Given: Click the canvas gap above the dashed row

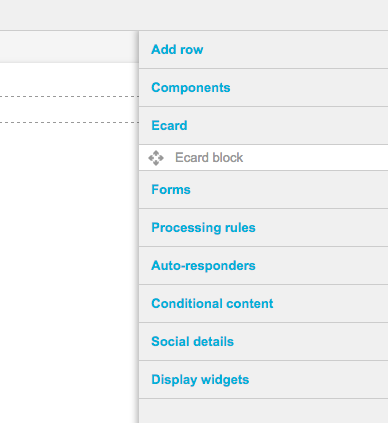Looking at the screenshot, I should (x=69, y=80).
